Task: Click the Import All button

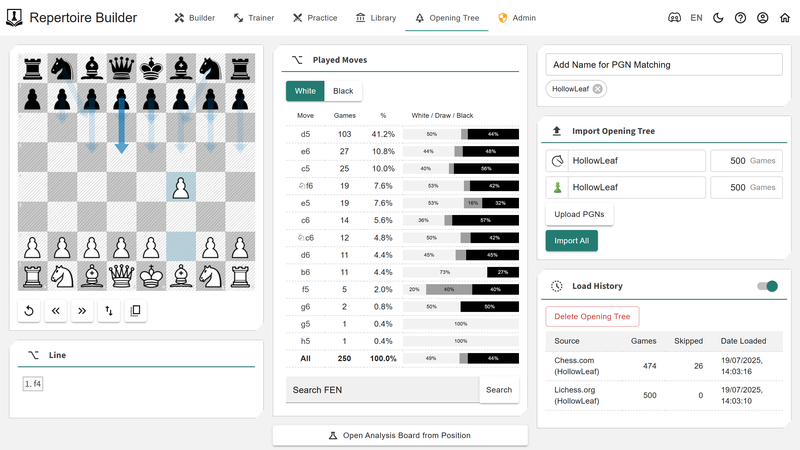Action: tap(571, 240)
